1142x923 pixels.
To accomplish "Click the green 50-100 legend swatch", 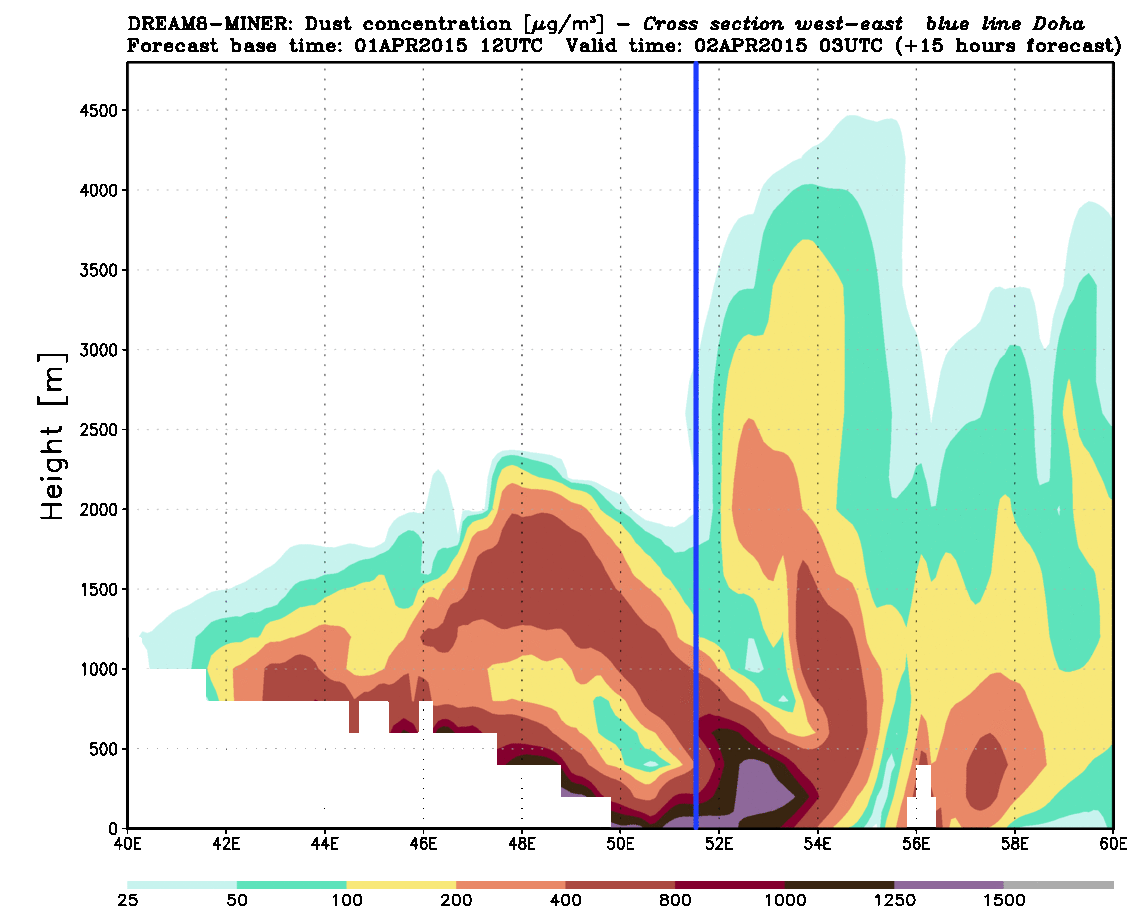I will pos(292,884).
